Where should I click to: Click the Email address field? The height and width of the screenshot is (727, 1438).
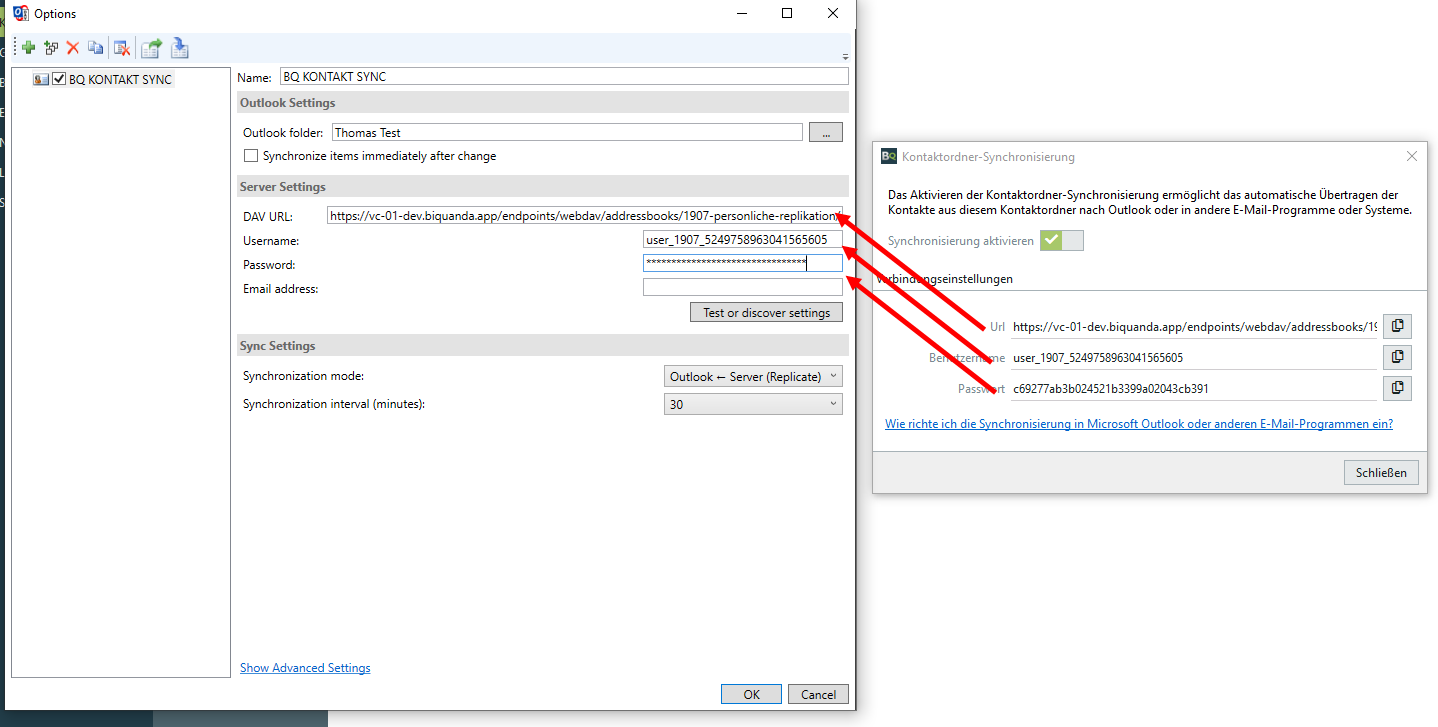click(743, 287)
